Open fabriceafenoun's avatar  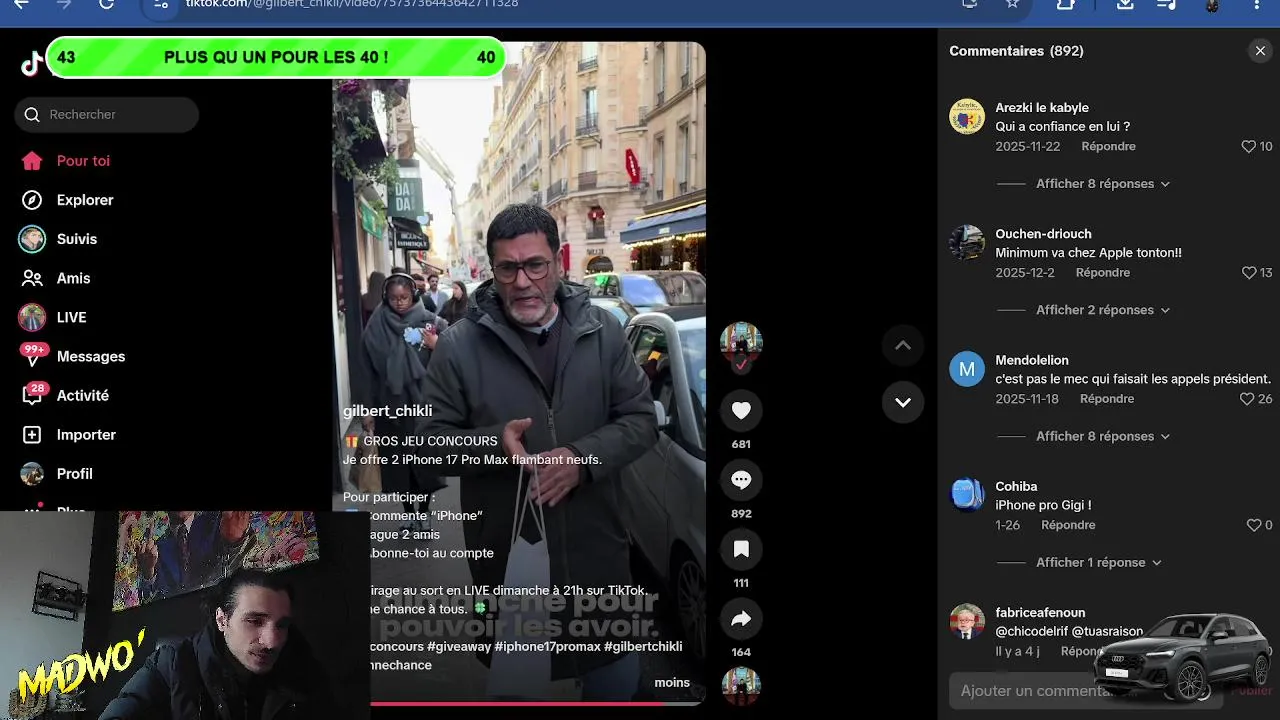(x=967, y=621)
